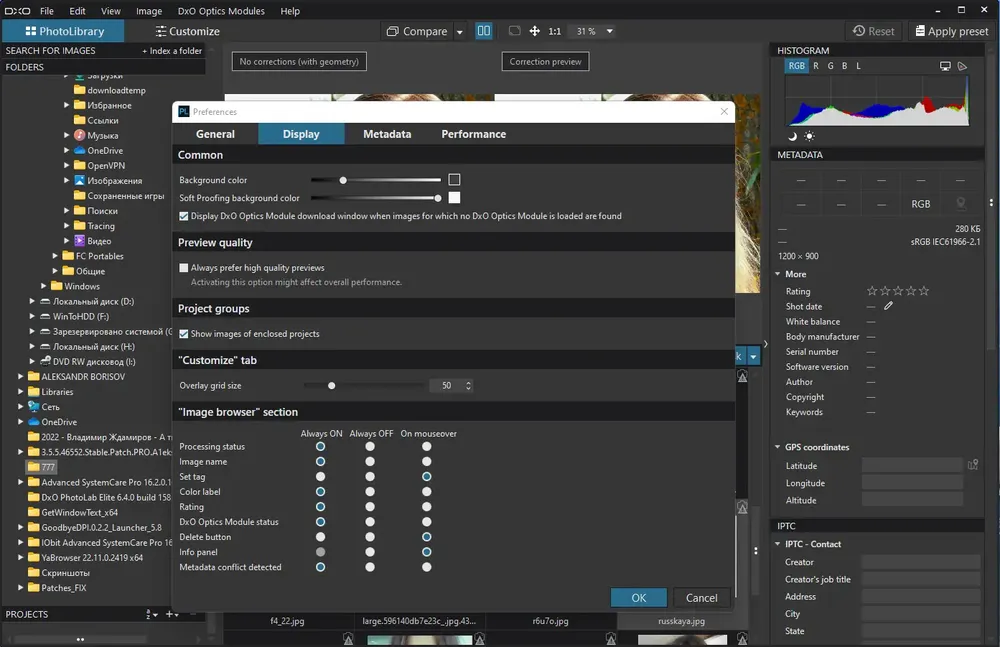Set Rating to Always OFF
1000x647 pixels.
(370, 507)
